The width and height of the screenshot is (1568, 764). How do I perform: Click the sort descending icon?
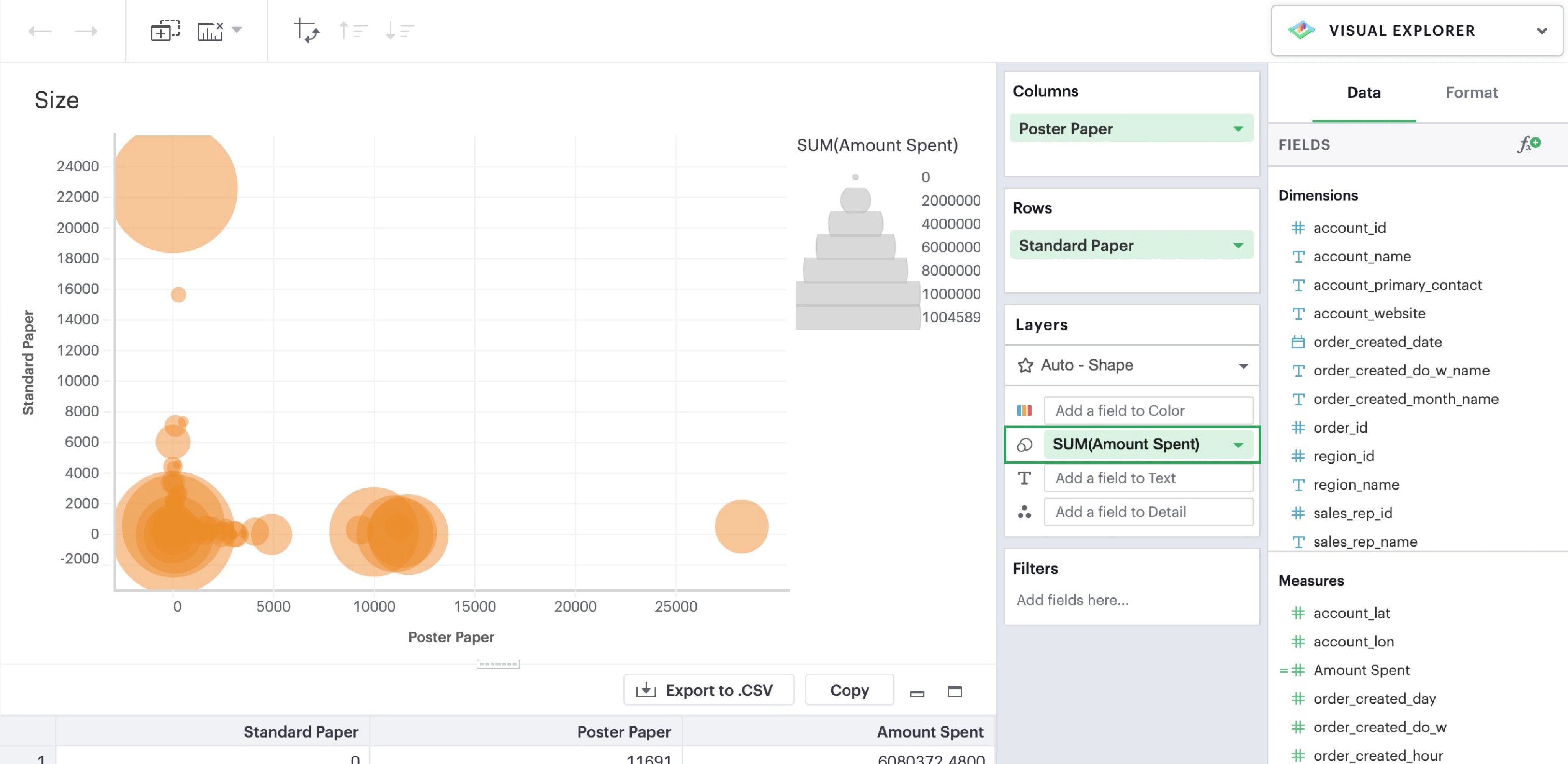click(x=399, y=30)
